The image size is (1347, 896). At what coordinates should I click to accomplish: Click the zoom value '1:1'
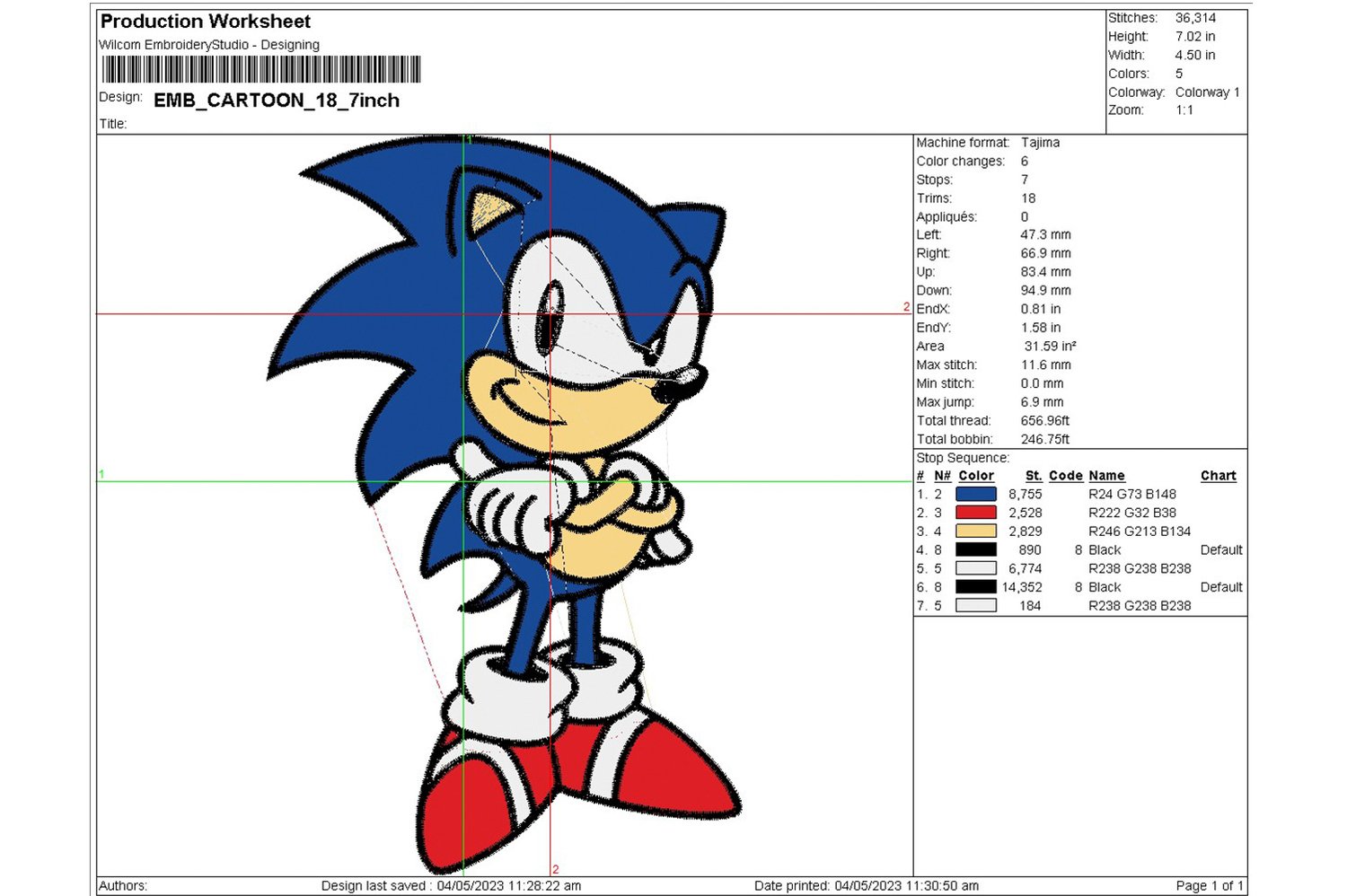[1184, 110]
